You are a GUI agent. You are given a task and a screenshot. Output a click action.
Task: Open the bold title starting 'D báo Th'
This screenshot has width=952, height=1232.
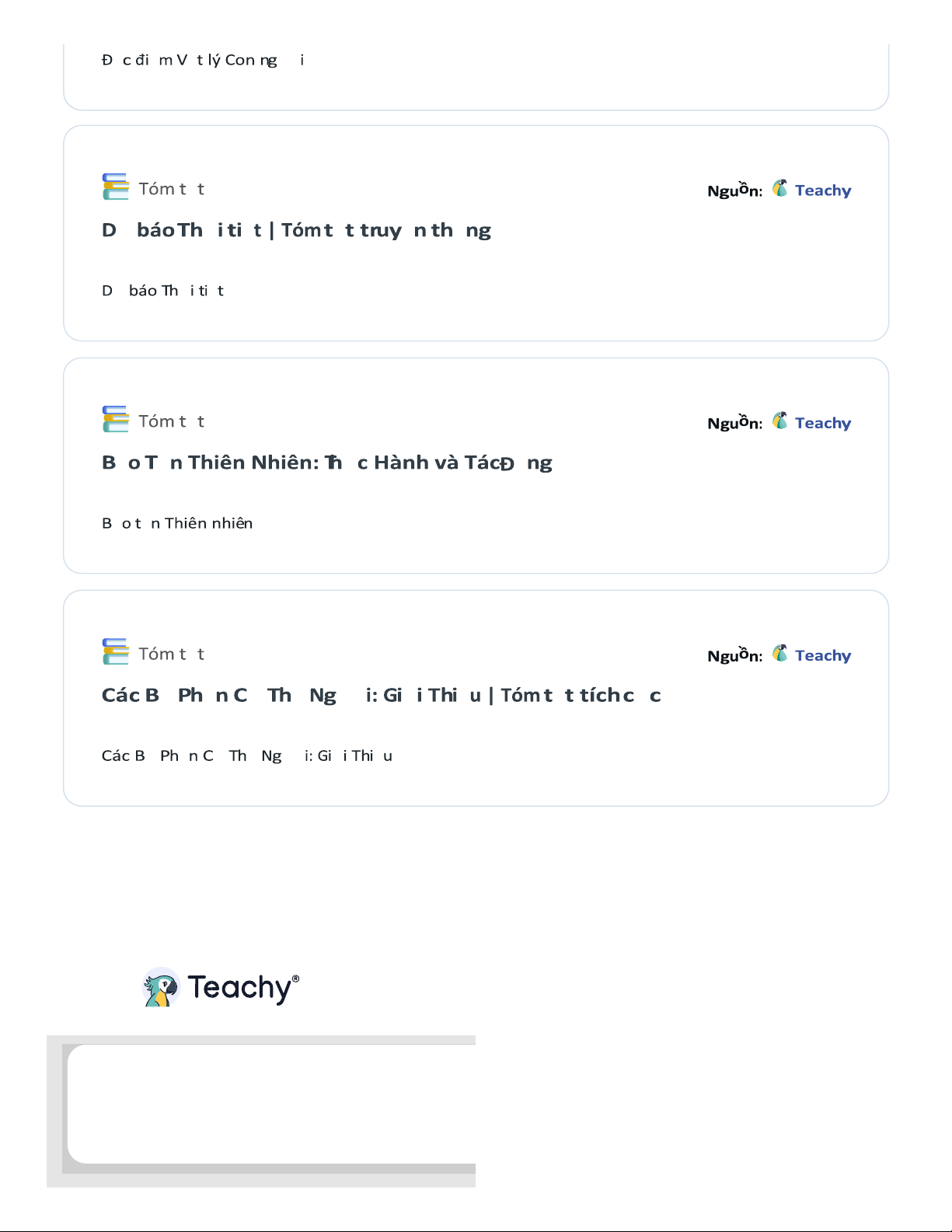coord(296,230)
